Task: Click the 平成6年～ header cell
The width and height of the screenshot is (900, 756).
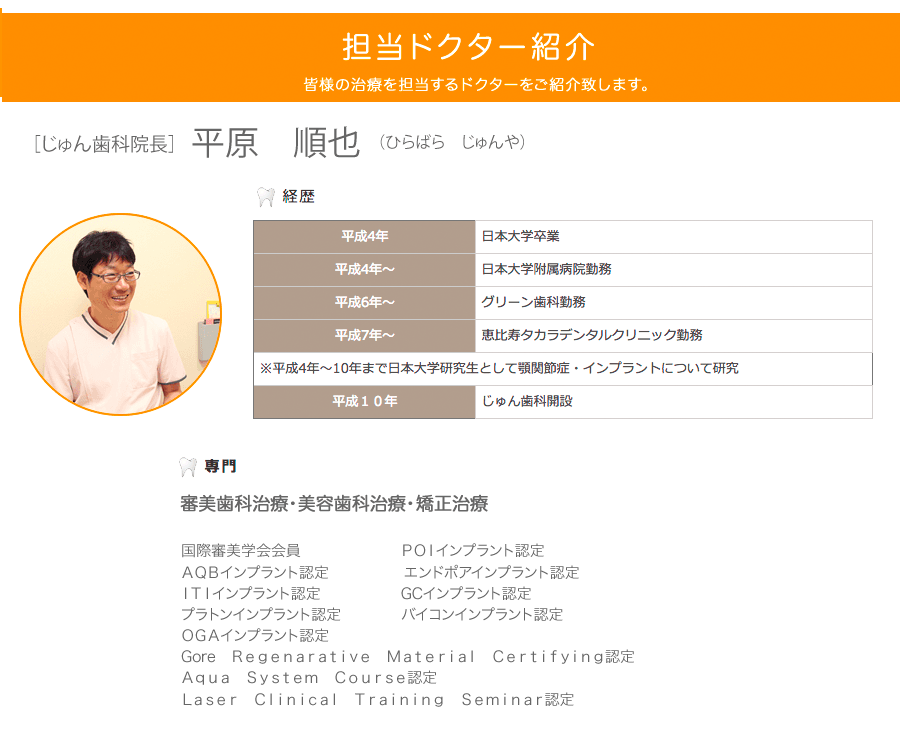Action: coord(364,303)
